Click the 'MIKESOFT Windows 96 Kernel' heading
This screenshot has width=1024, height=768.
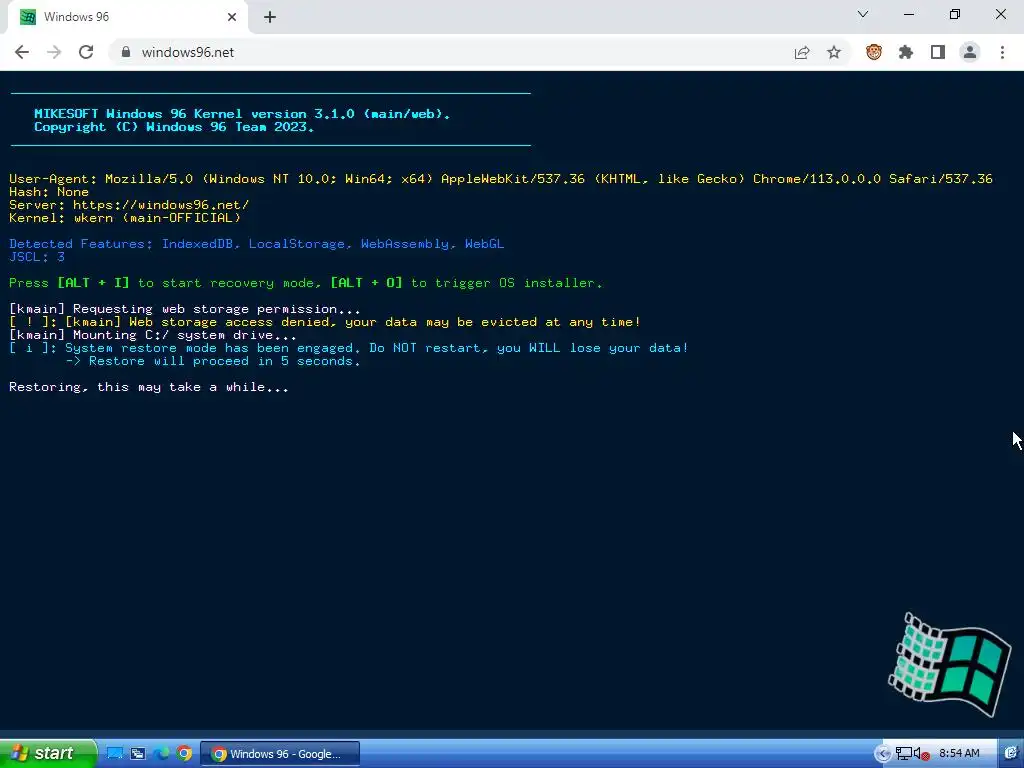pyautogui.click(x=242, y=114)
